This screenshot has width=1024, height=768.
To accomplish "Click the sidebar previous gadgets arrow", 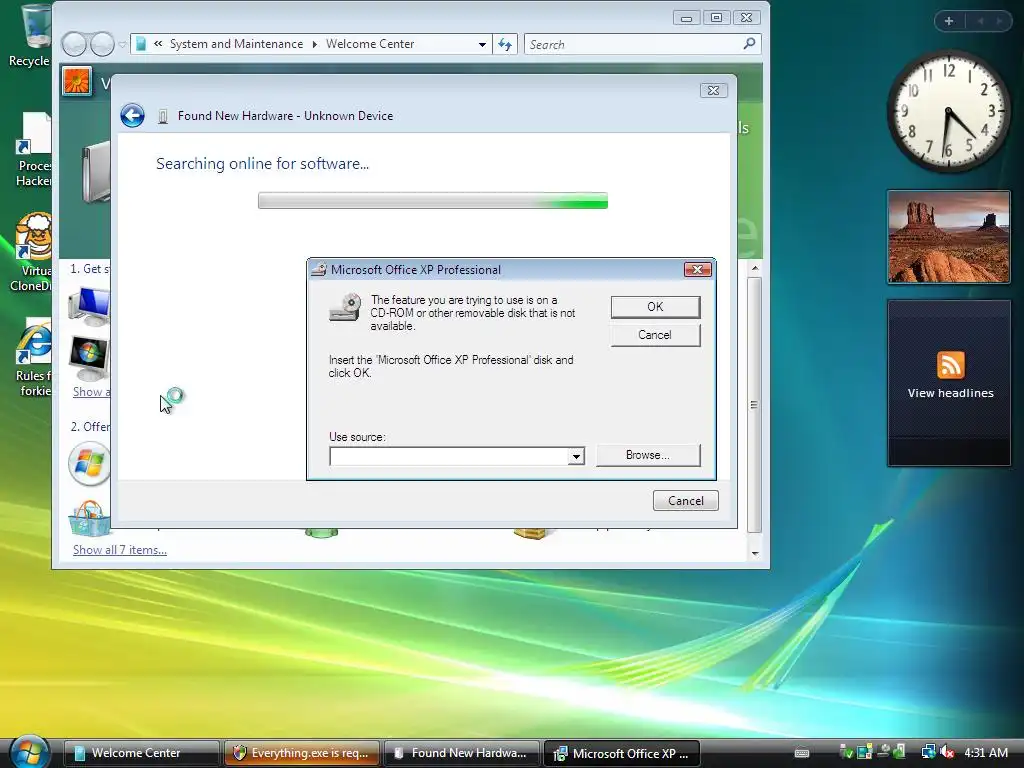I will pos(980,21).
